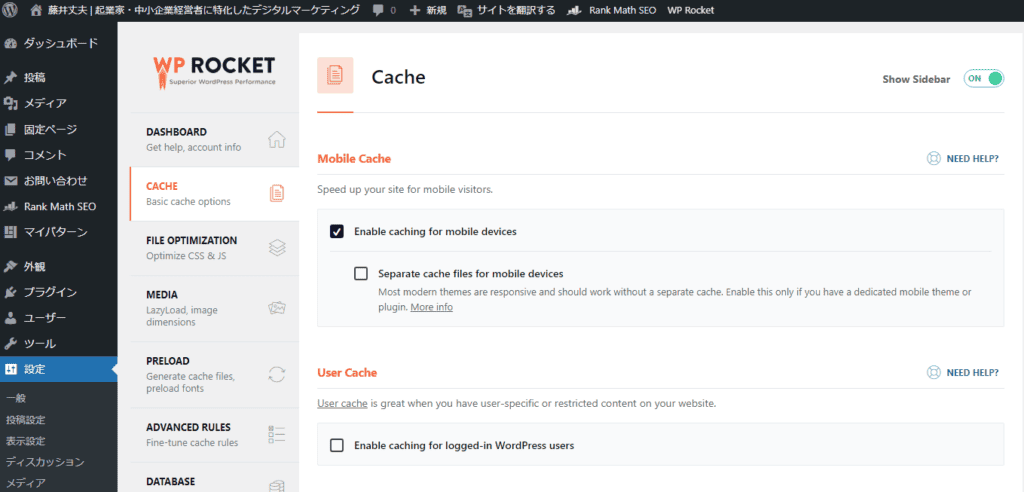Click the plus icon for 新規
Image resolution: width=1024 pixels, height=492 pixels.
pyautogui.click(x=414, y=10)
